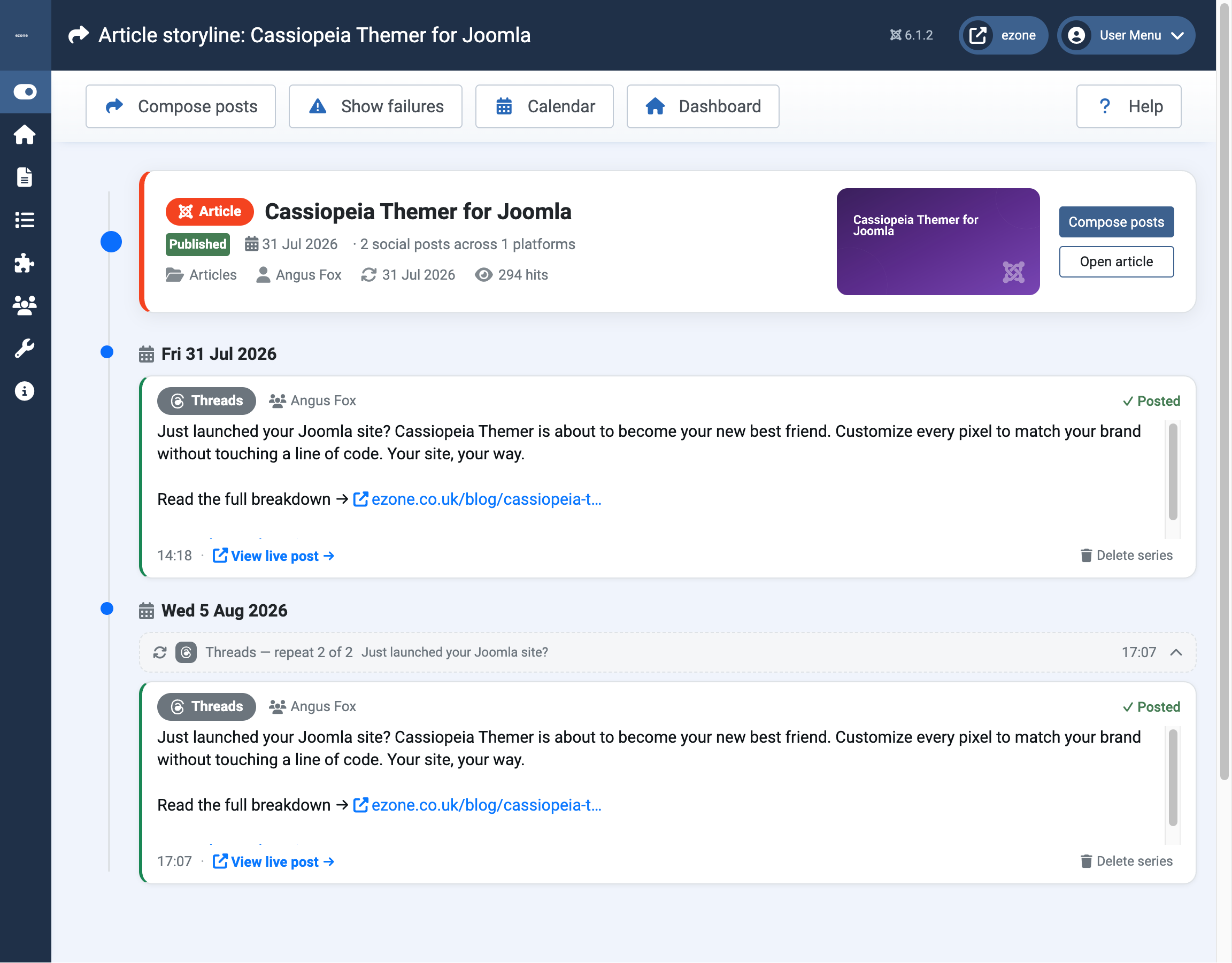Click the scrollbar inside the 14:18 post text
The height and width of the screenshot is (963, 1232).
coord(1173,472)
